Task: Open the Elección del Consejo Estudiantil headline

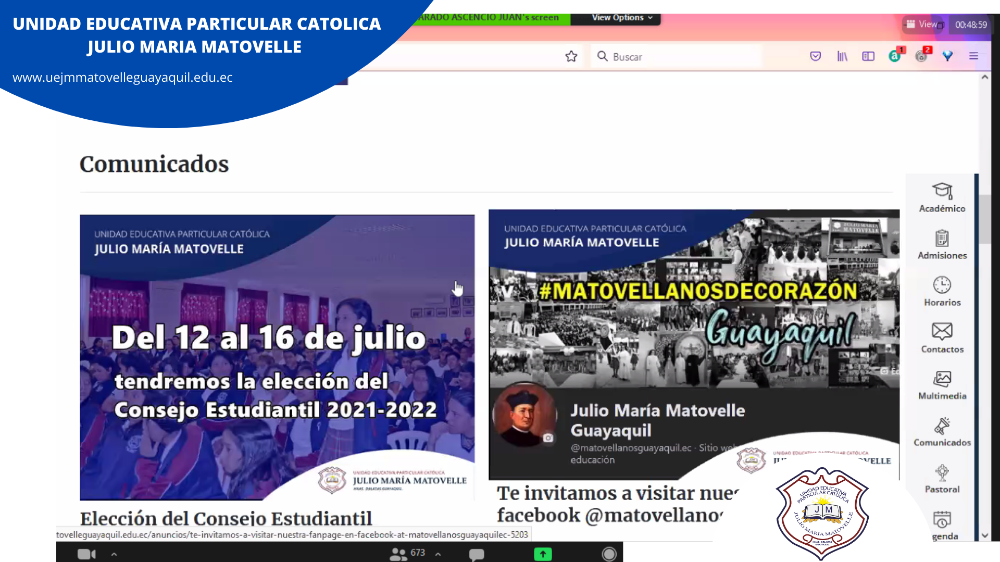Action: (x=226, y=519)
